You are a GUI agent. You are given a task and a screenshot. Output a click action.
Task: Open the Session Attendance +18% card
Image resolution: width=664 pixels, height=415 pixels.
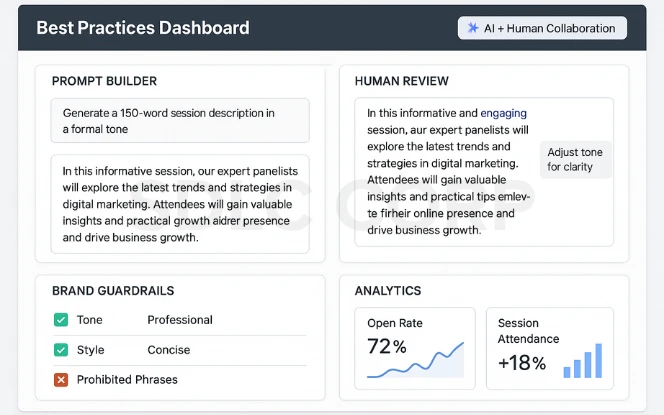click(x=550, y=349)
